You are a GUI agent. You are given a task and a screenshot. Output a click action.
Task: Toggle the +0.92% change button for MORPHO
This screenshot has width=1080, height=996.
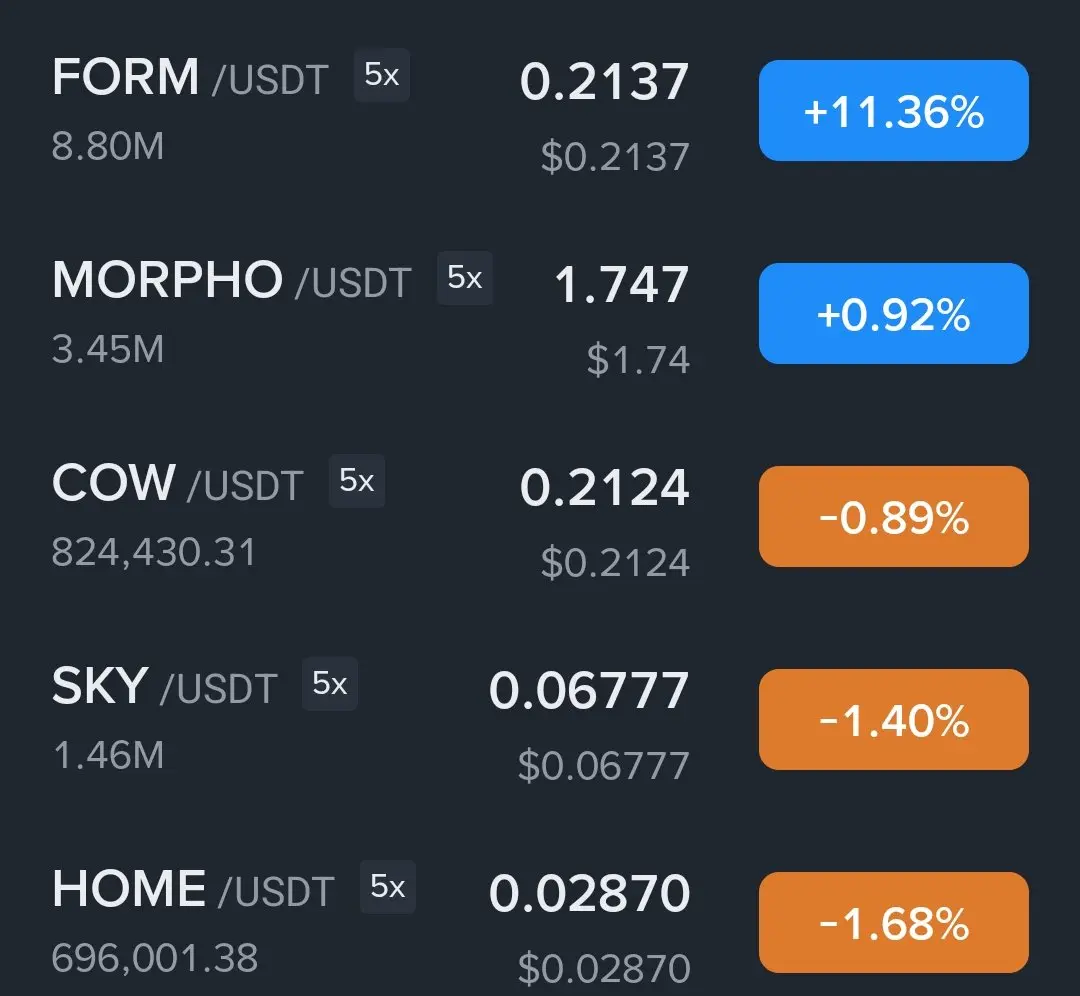893,313
